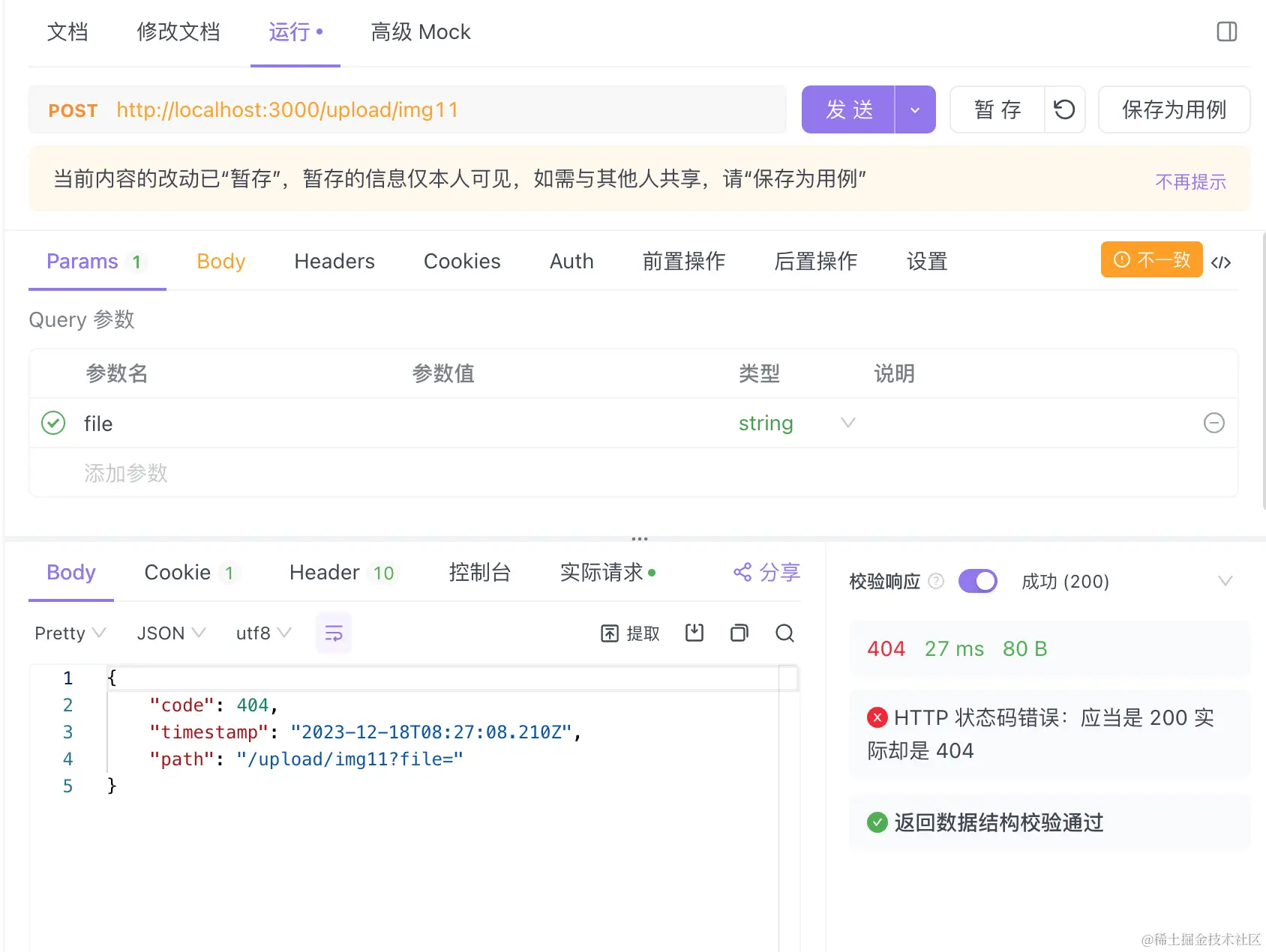Screen dimensions: 1266x952
Task: Open the request Body tab
Action: pyautogui.click(x=221, y=262)
